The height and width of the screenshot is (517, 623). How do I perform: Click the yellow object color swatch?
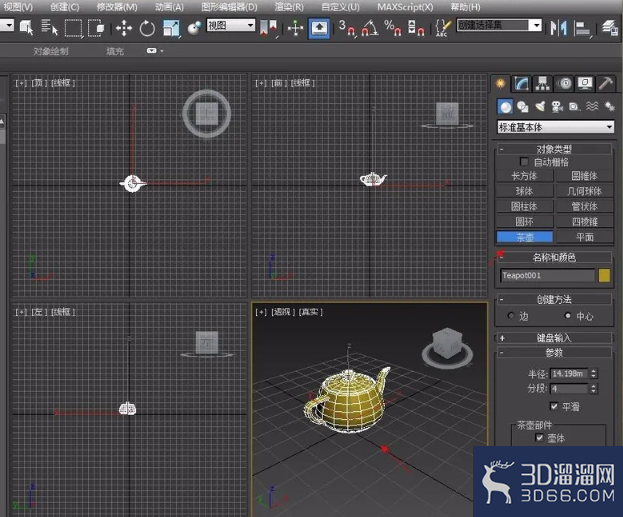pos(604,275)
